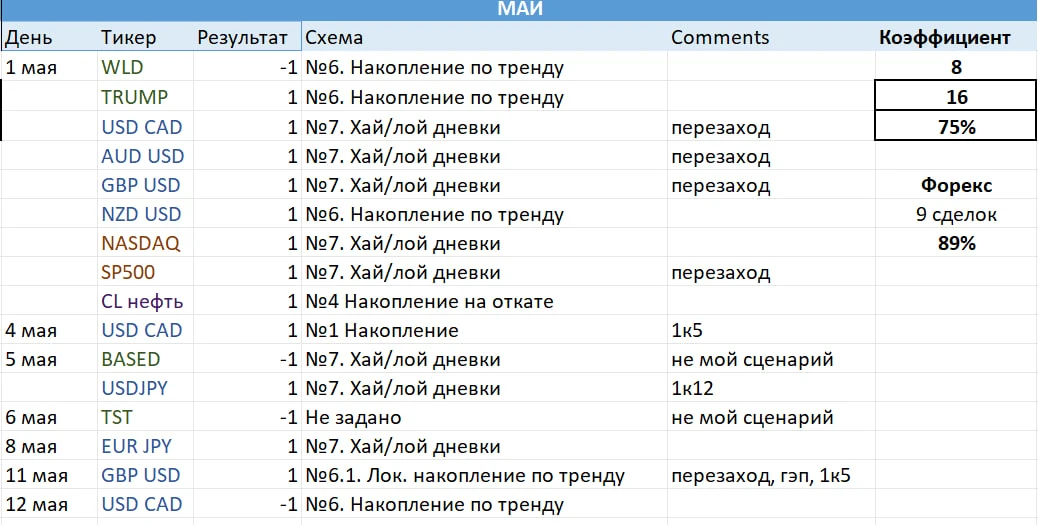Viewport: 1038px width, 525px height.
Task: Select scheme cell in EUR JPY row
Action: pos(484,446)
